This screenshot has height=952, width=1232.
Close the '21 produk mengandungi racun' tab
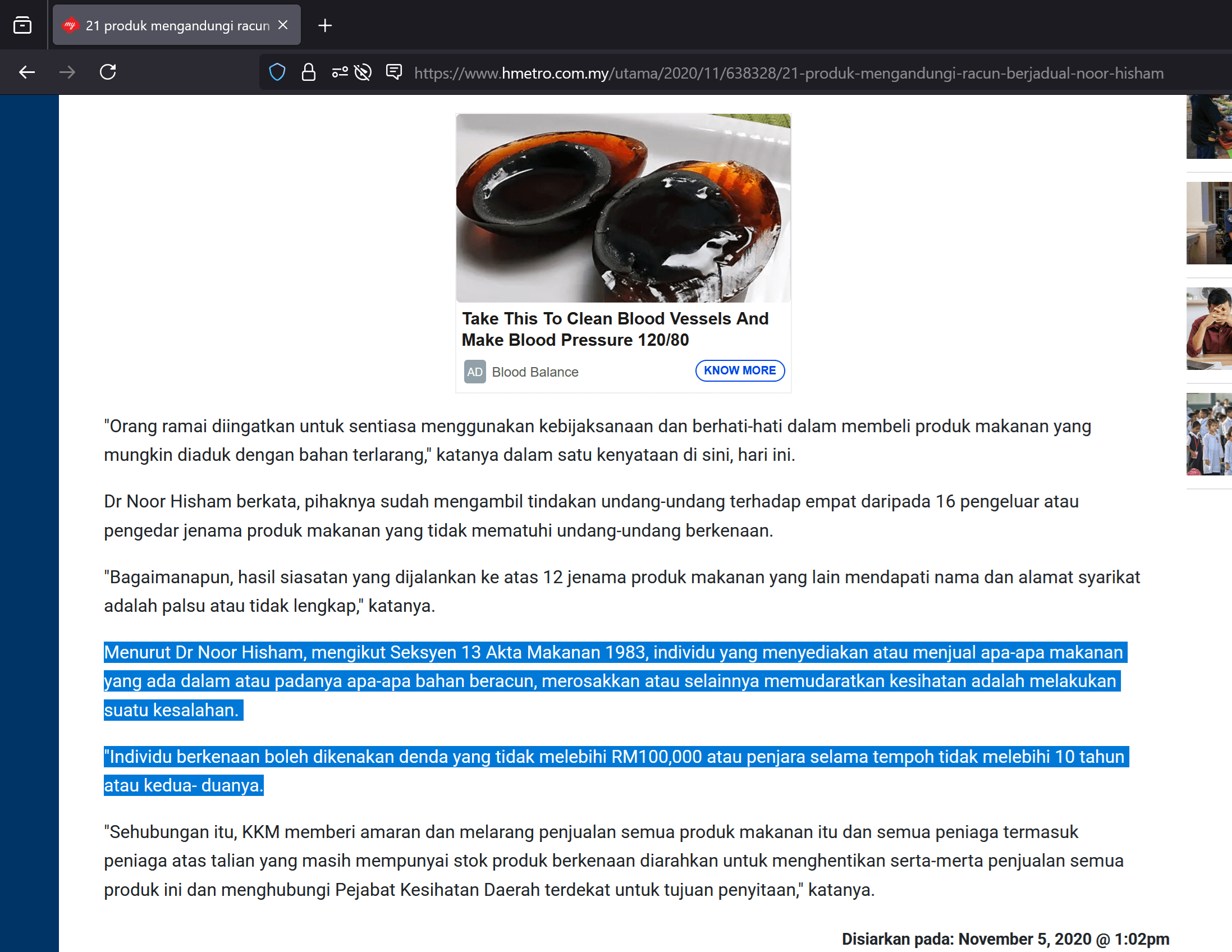283,25
